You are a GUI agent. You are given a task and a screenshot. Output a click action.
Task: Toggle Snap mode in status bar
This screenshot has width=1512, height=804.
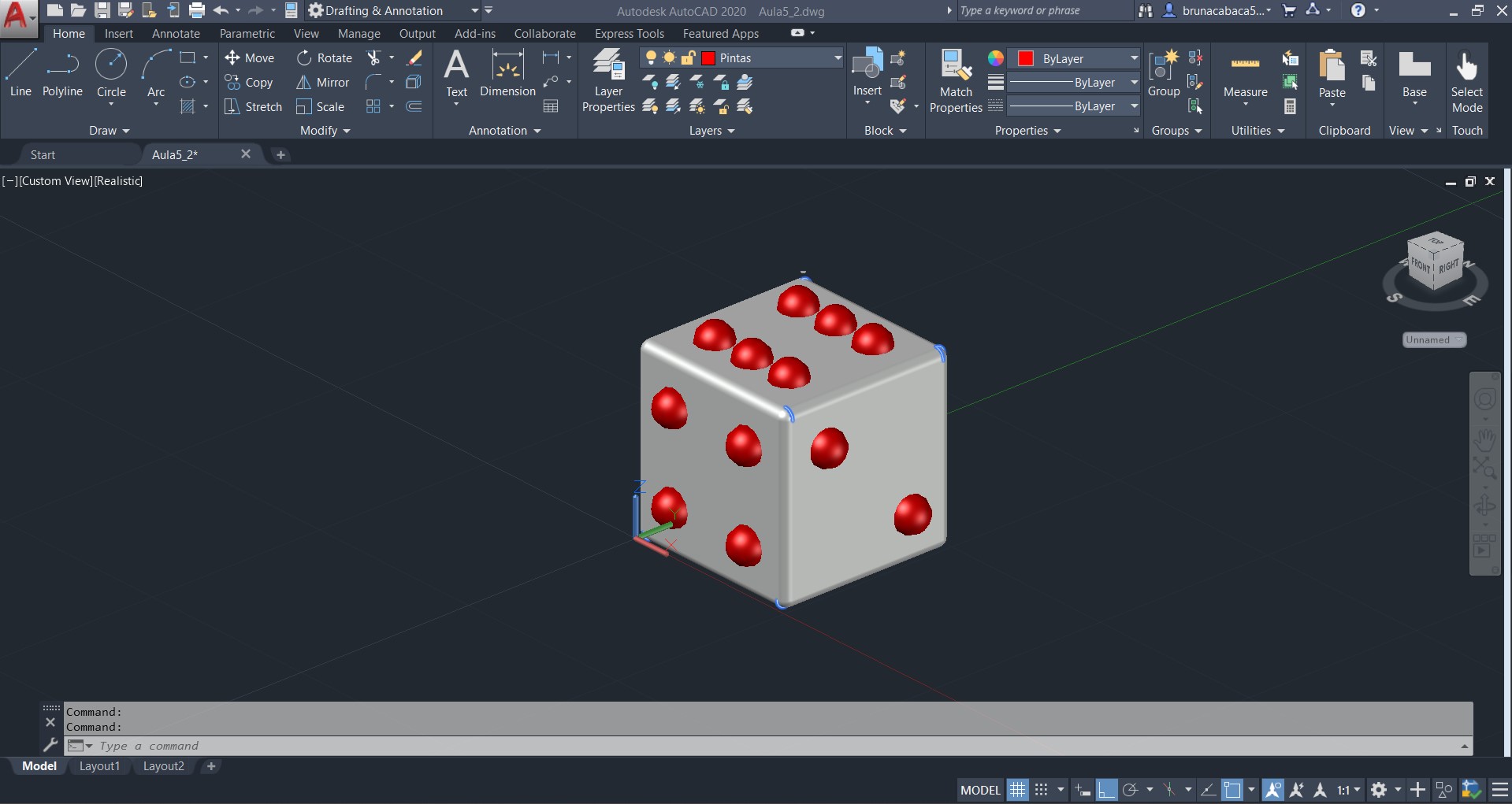click(1041, 790)
